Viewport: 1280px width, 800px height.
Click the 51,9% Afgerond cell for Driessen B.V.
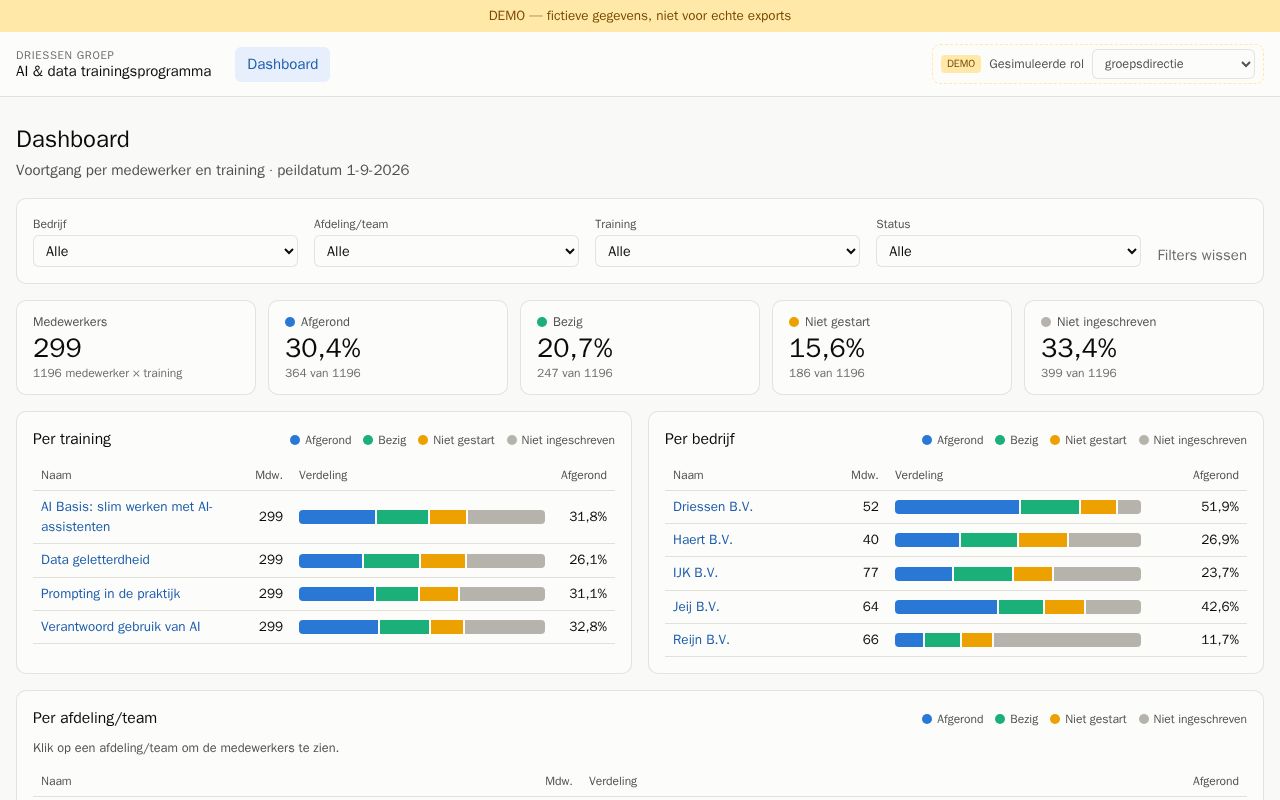click(x=1220, y=507)
